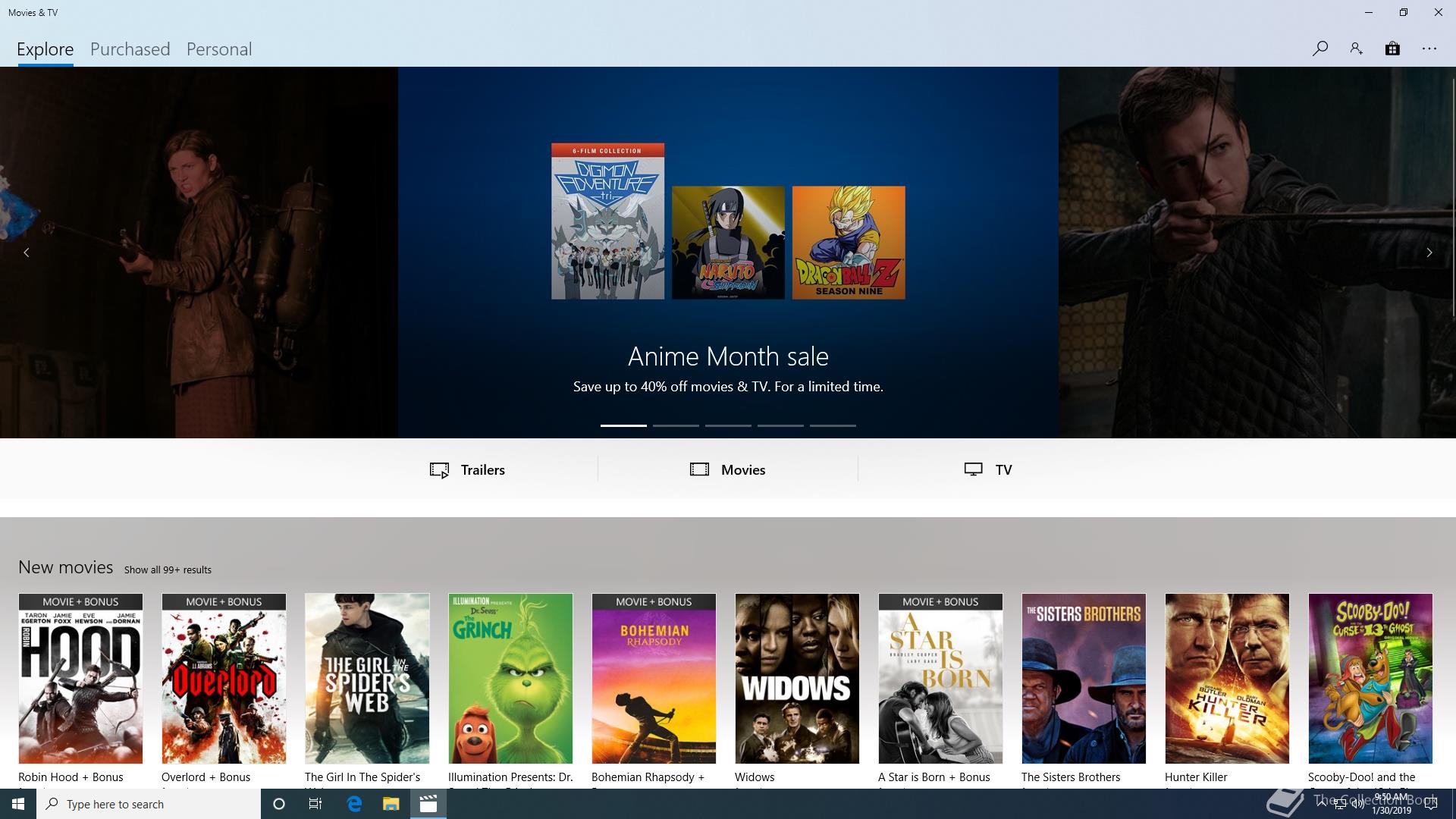Open Task View on the taskbar
Screen dimensions: 1456x819
point(315,804)
